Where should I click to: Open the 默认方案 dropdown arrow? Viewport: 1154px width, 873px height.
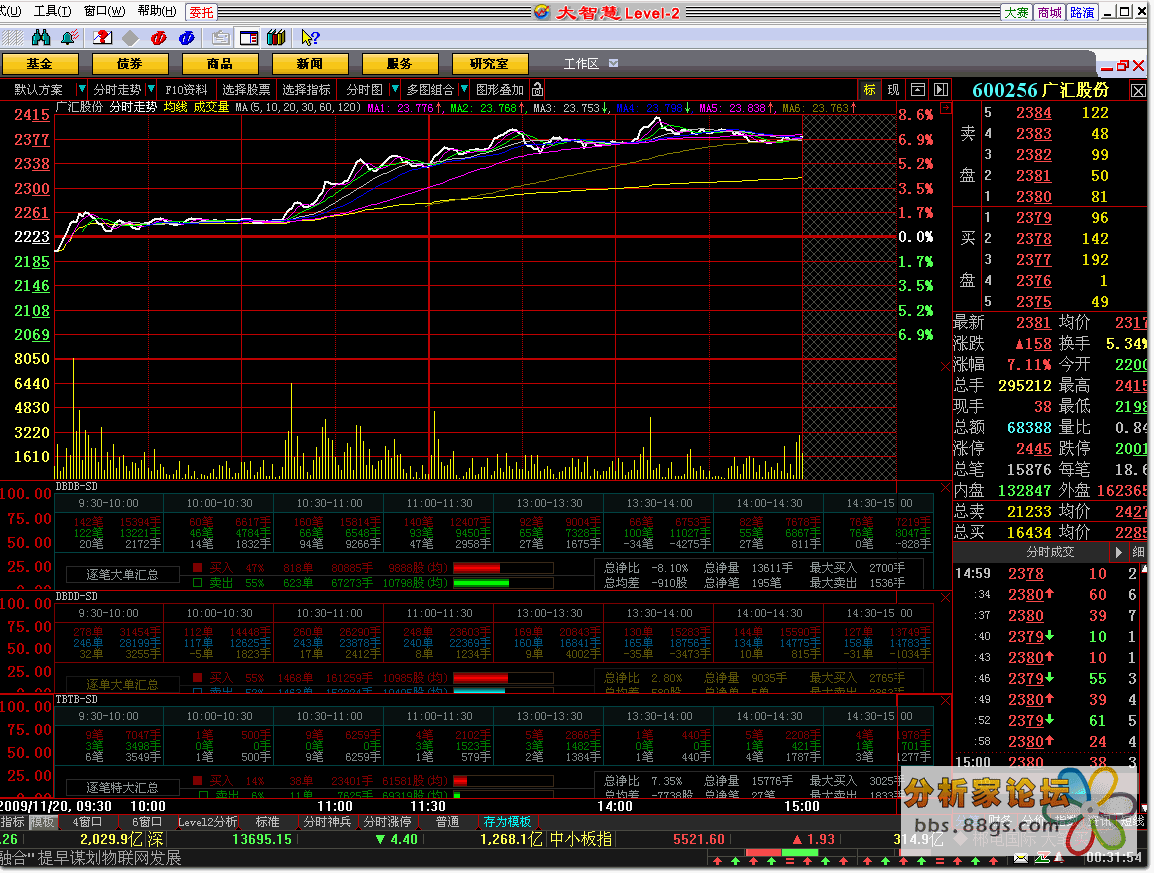pyautogui.click(x=82, y=89)
